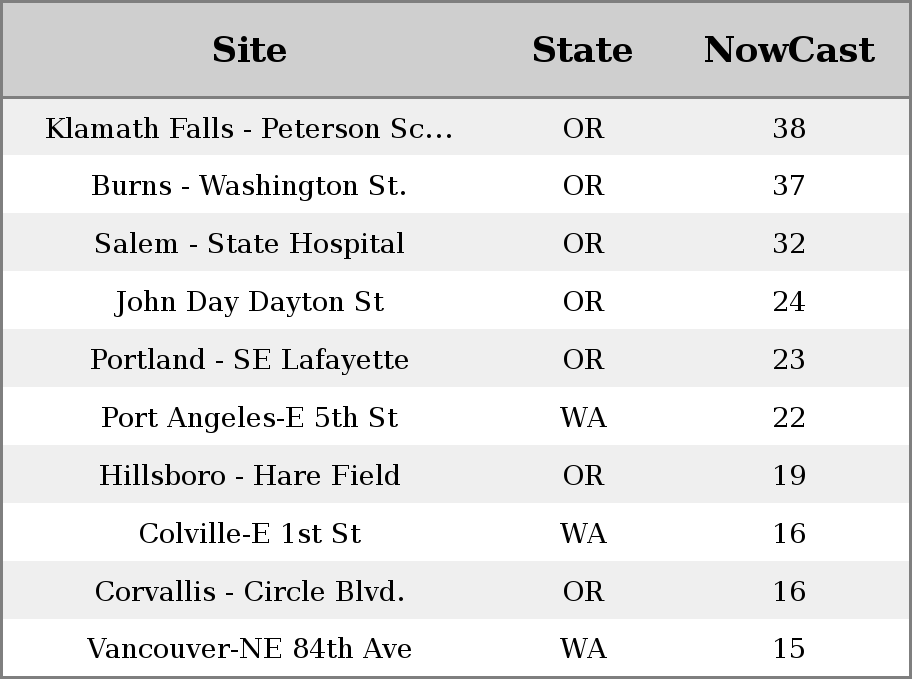912x679 pixels.
Task: Click OR state cell for Hillsboro row
Action: pyautogui.click(x=583, y=476)
